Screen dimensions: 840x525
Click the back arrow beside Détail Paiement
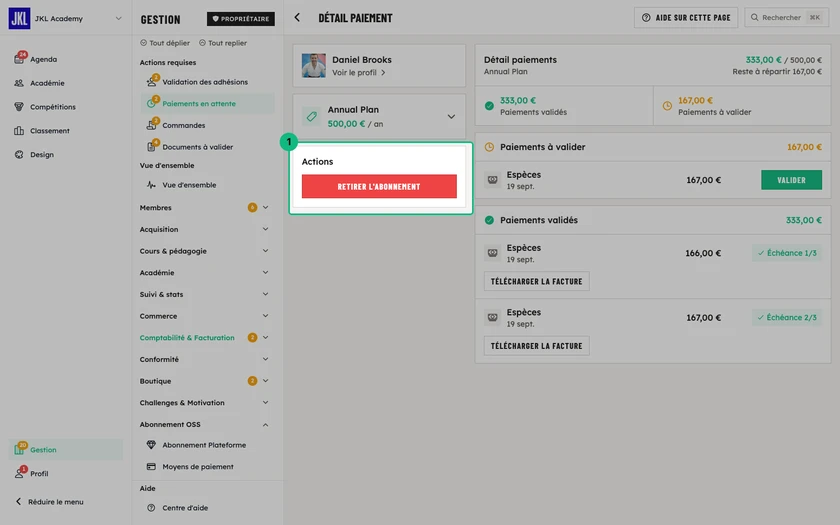tap(297, 18)
